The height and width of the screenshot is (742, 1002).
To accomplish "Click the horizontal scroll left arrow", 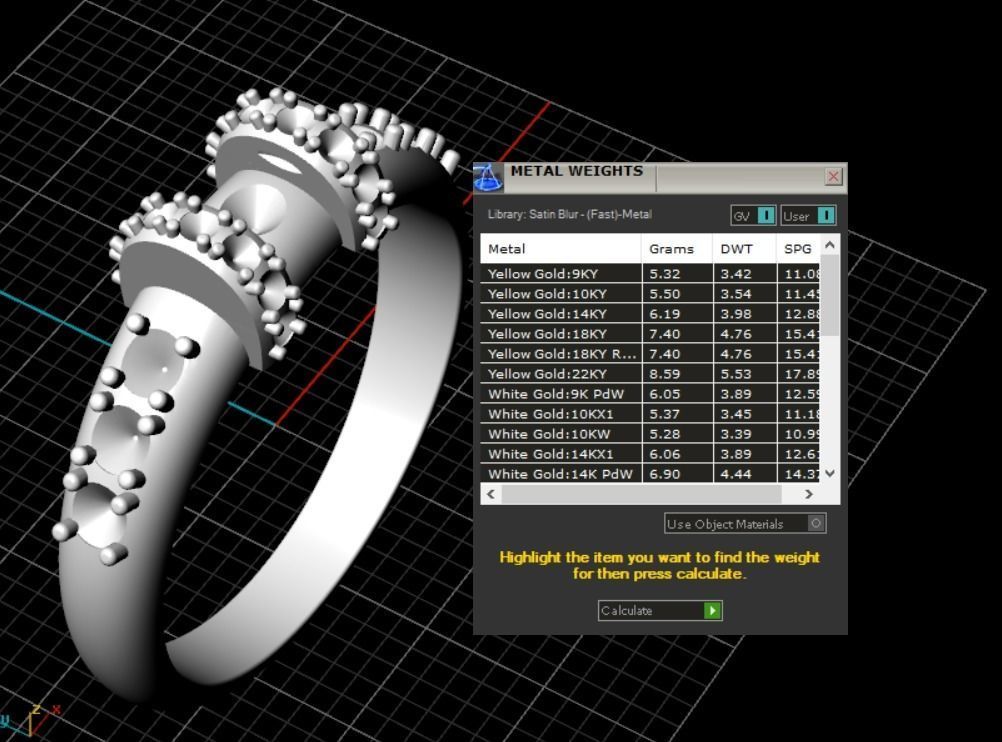I will click(x=491, y=494).
